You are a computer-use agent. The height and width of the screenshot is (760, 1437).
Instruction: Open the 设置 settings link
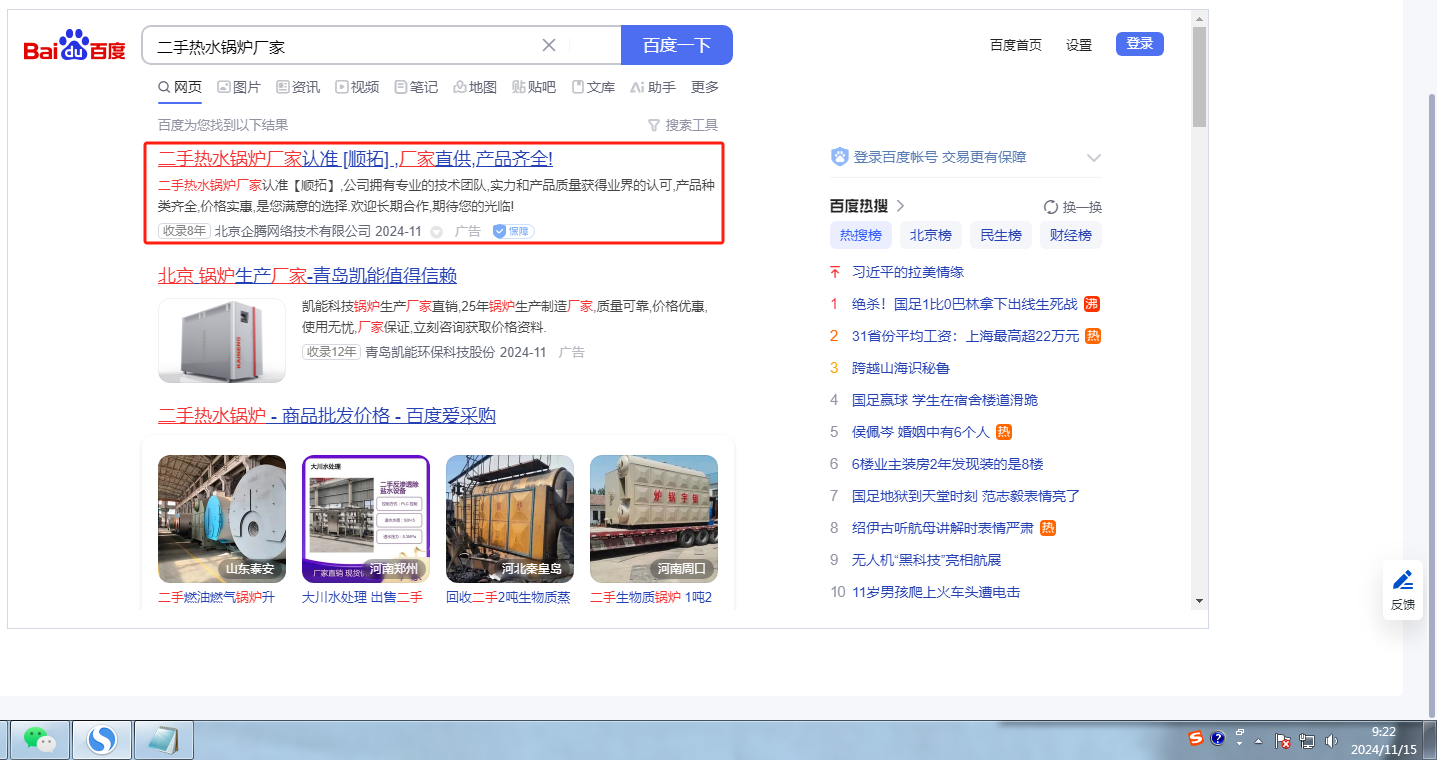[x=1078, y=45]
